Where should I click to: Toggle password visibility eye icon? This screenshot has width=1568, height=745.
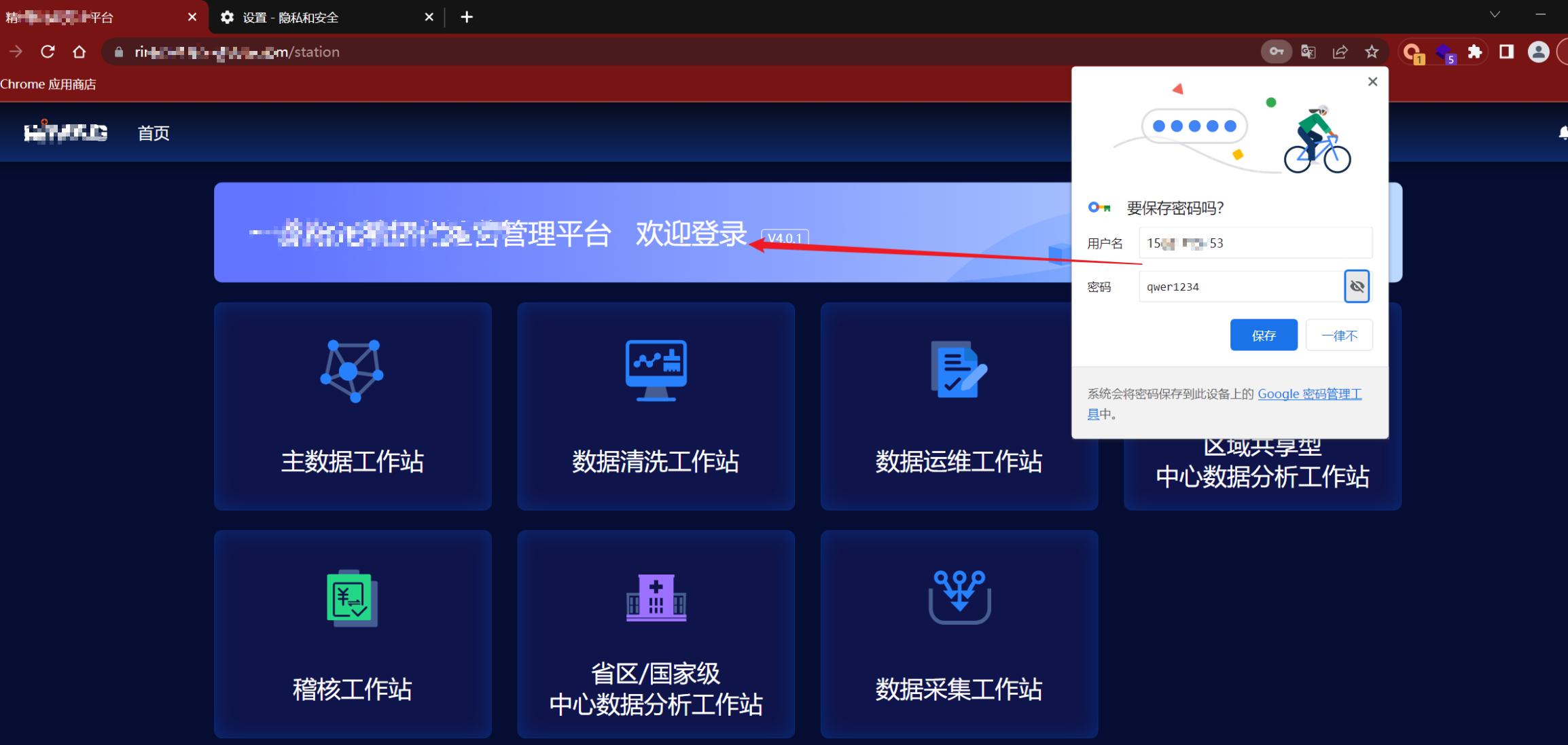point(1357,287)
